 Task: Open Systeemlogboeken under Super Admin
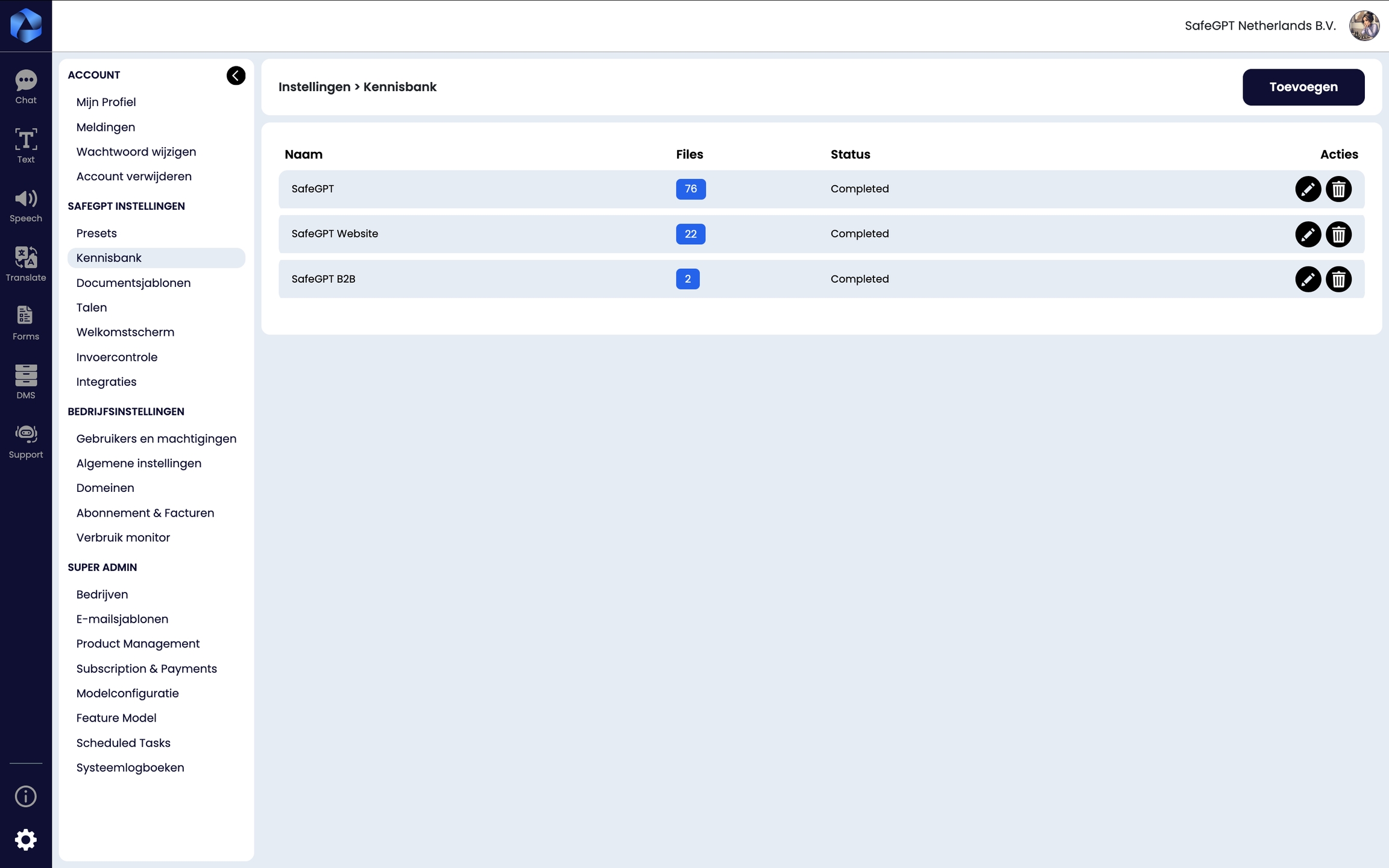tap(130, 767)
